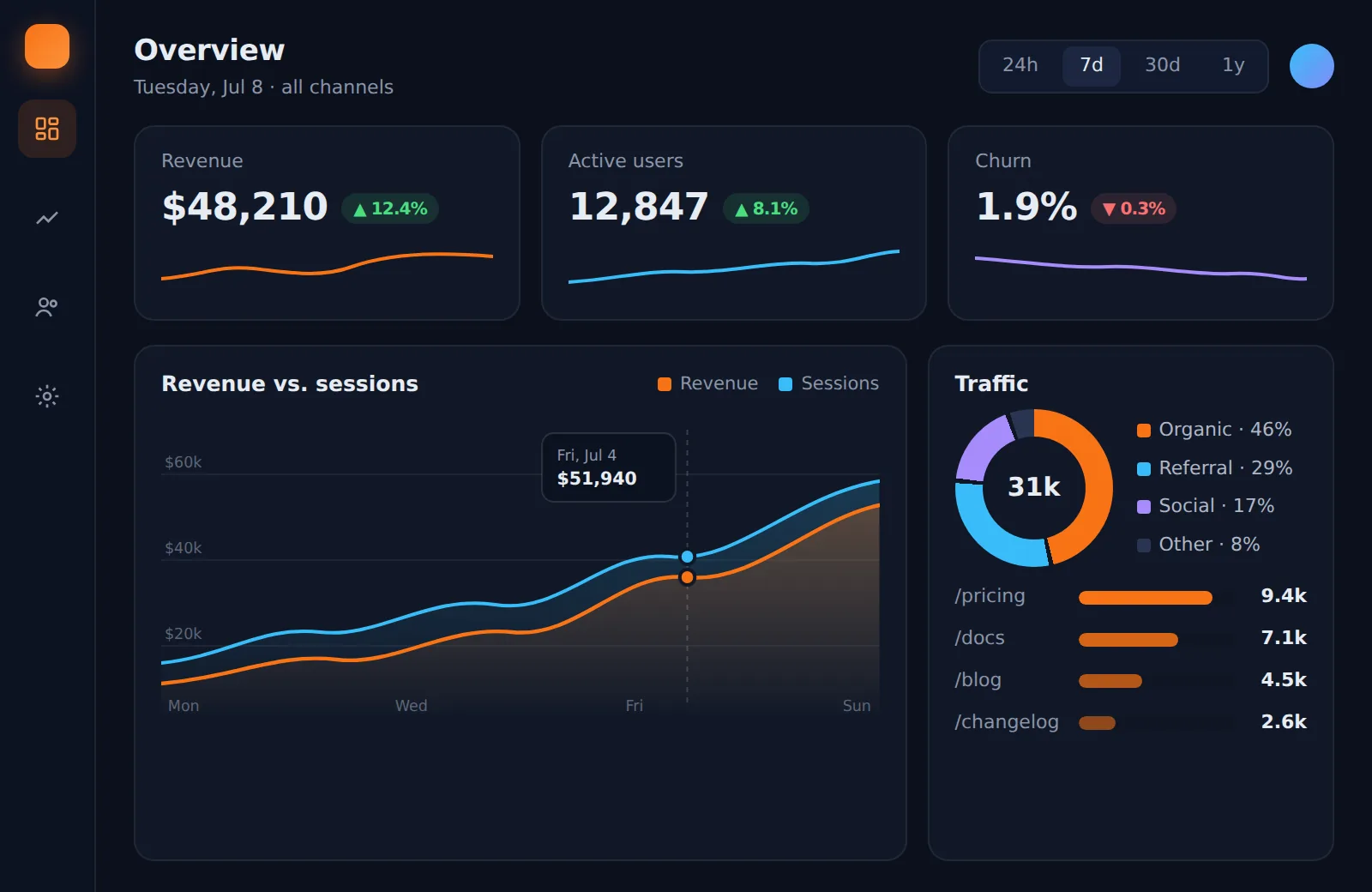Click the $48,210 revenue figure
1372x892 pixels.
[x=245, y=207]
